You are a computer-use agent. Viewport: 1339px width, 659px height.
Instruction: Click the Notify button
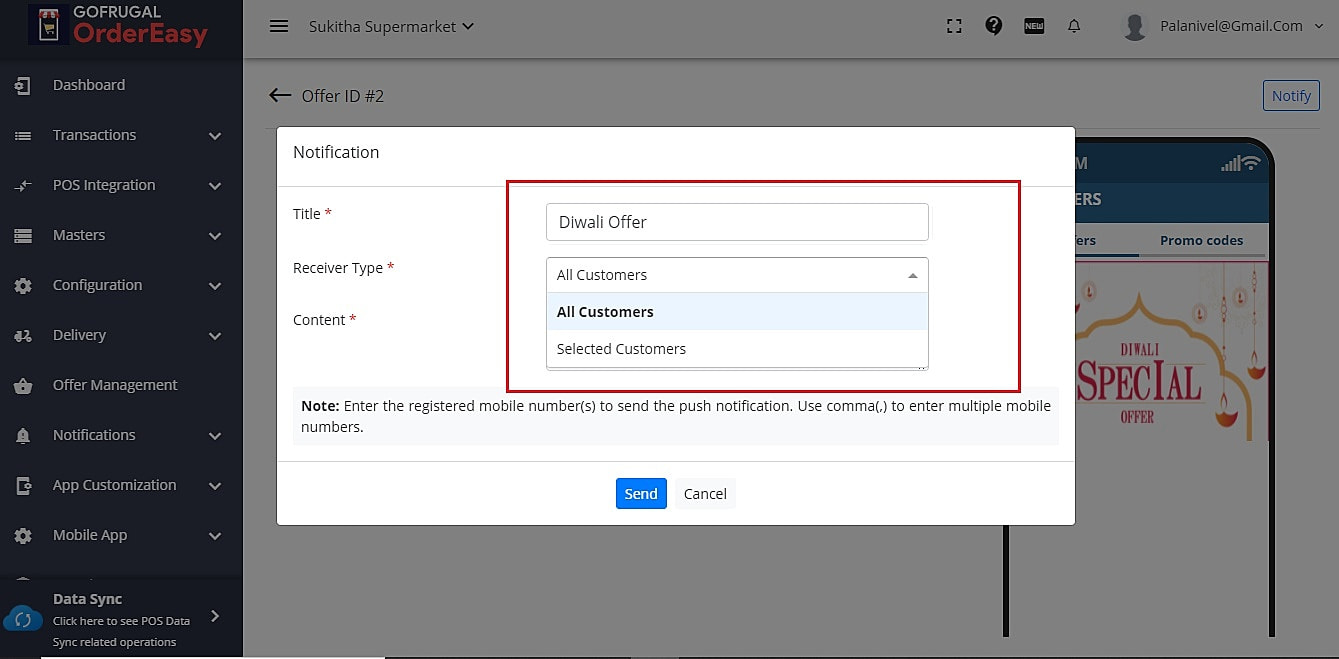pos(1291,96)
